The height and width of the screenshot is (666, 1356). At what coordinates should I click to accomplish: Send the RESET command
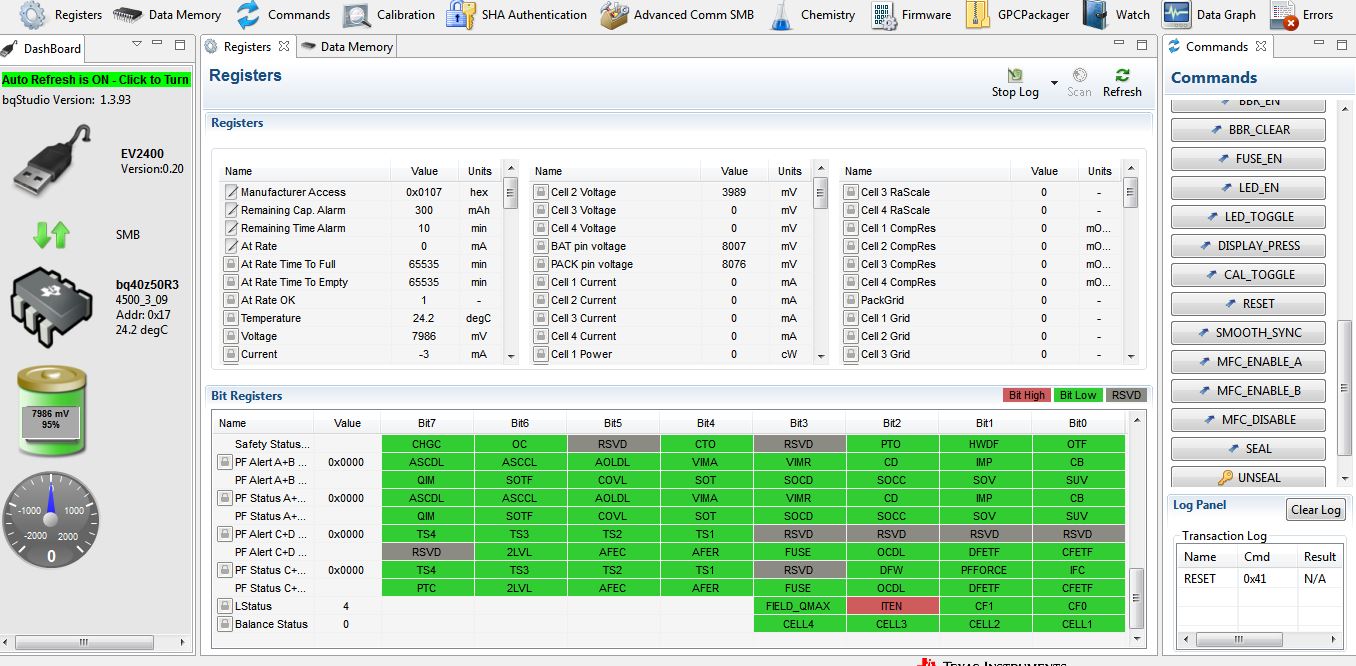click(1249, 304)
